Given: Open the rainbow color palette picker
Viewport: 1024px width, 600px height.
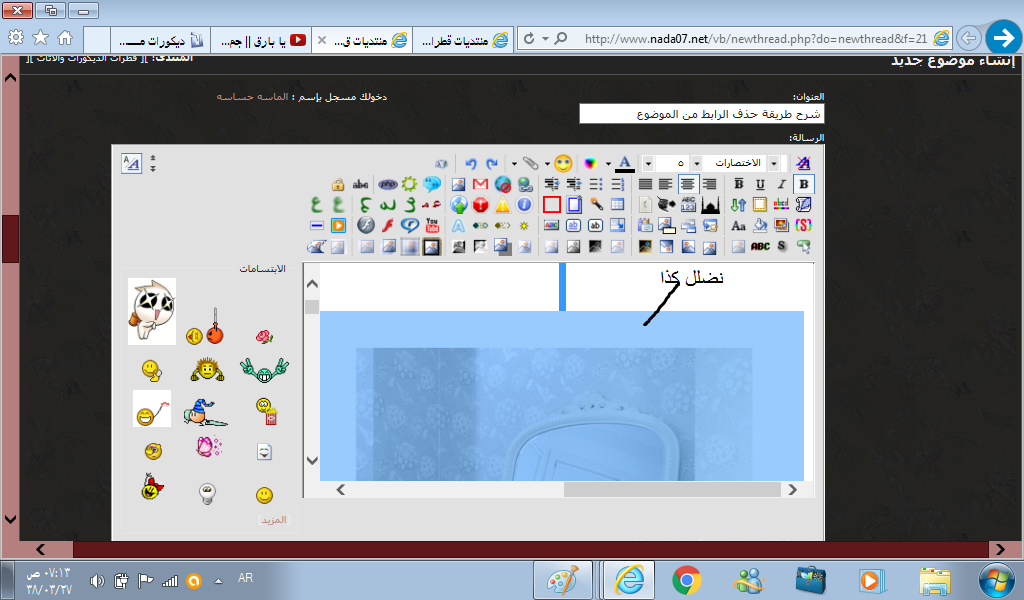Looking at the screenshot, I should pos(591,163).
